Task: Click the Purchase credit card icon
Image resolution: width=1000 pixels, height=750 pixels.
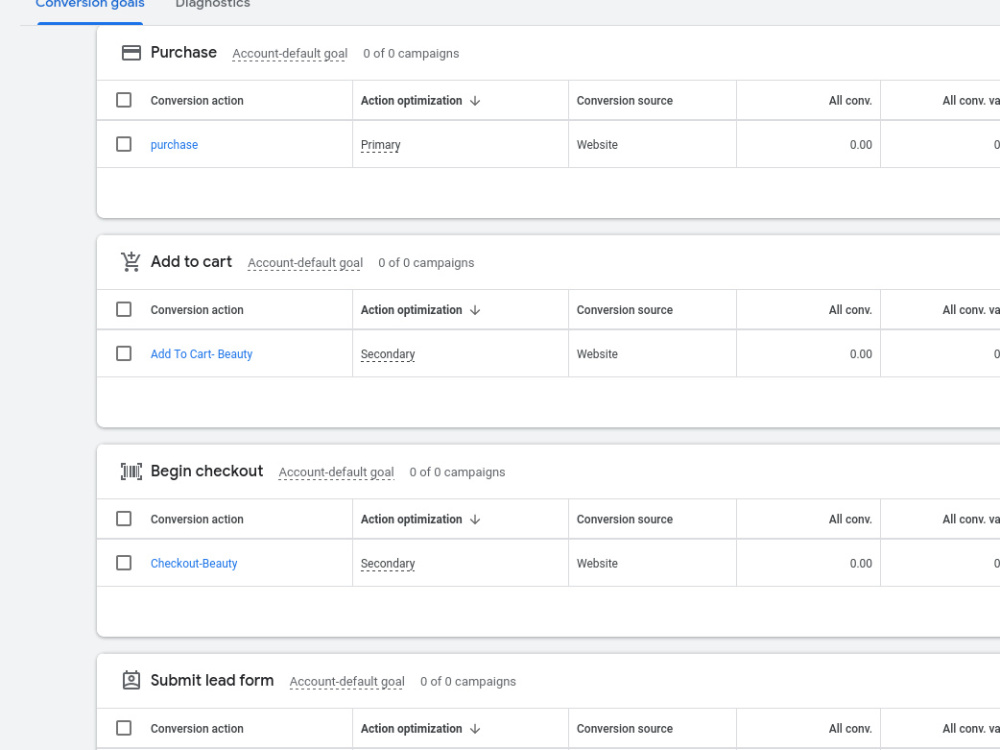Action: tap(131, 53)
